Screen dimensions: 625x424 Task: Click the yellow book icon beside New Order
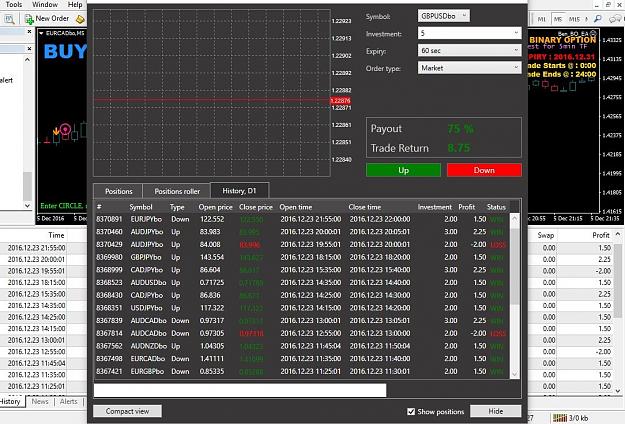pyautogui.click(x=80, y=19)
